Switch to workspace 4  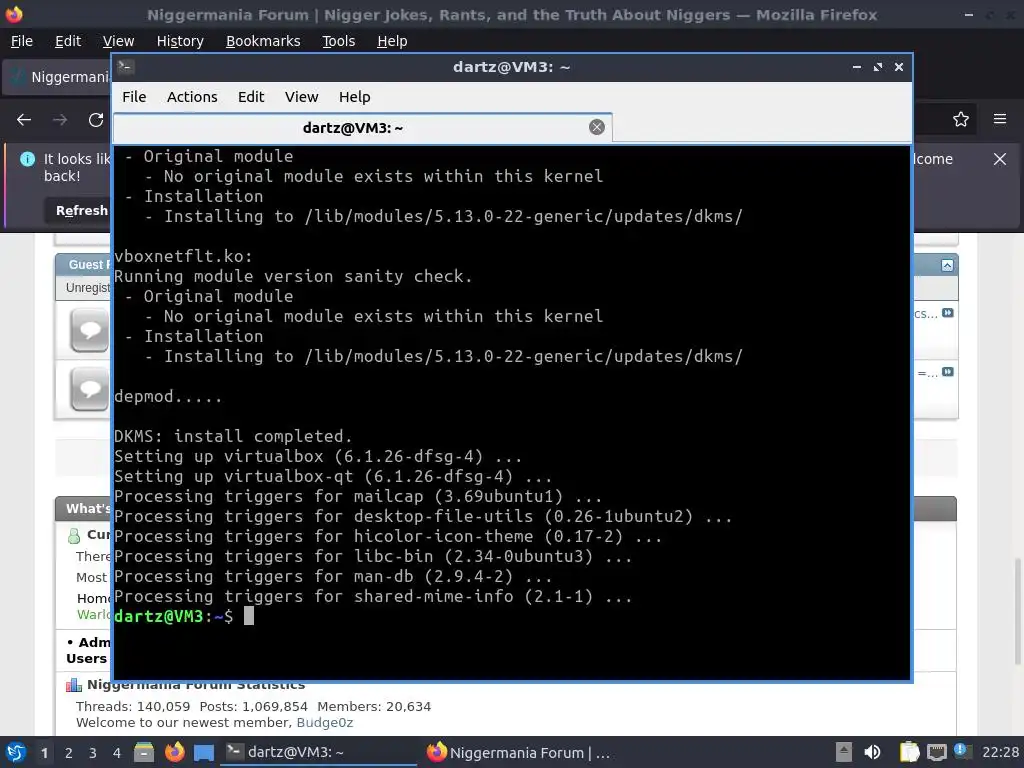coord(117,753)
